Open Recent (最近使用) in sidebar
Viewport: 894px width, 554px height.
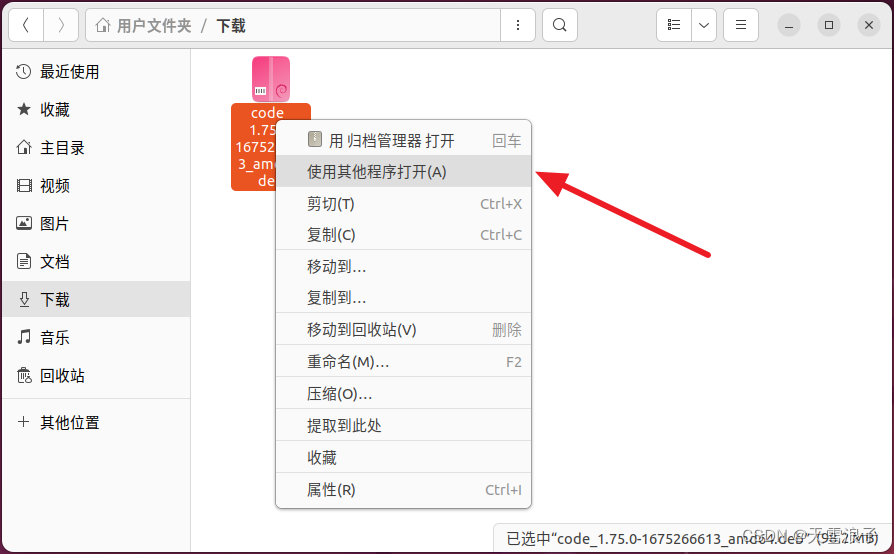(x=69, y=72)
